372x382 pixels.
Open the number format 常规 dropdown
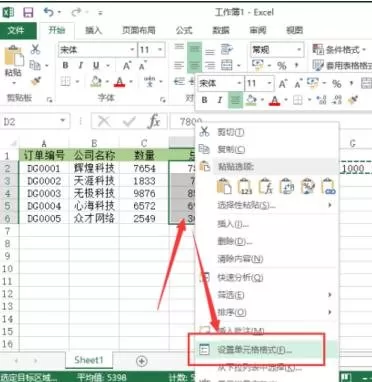(299, 50)
